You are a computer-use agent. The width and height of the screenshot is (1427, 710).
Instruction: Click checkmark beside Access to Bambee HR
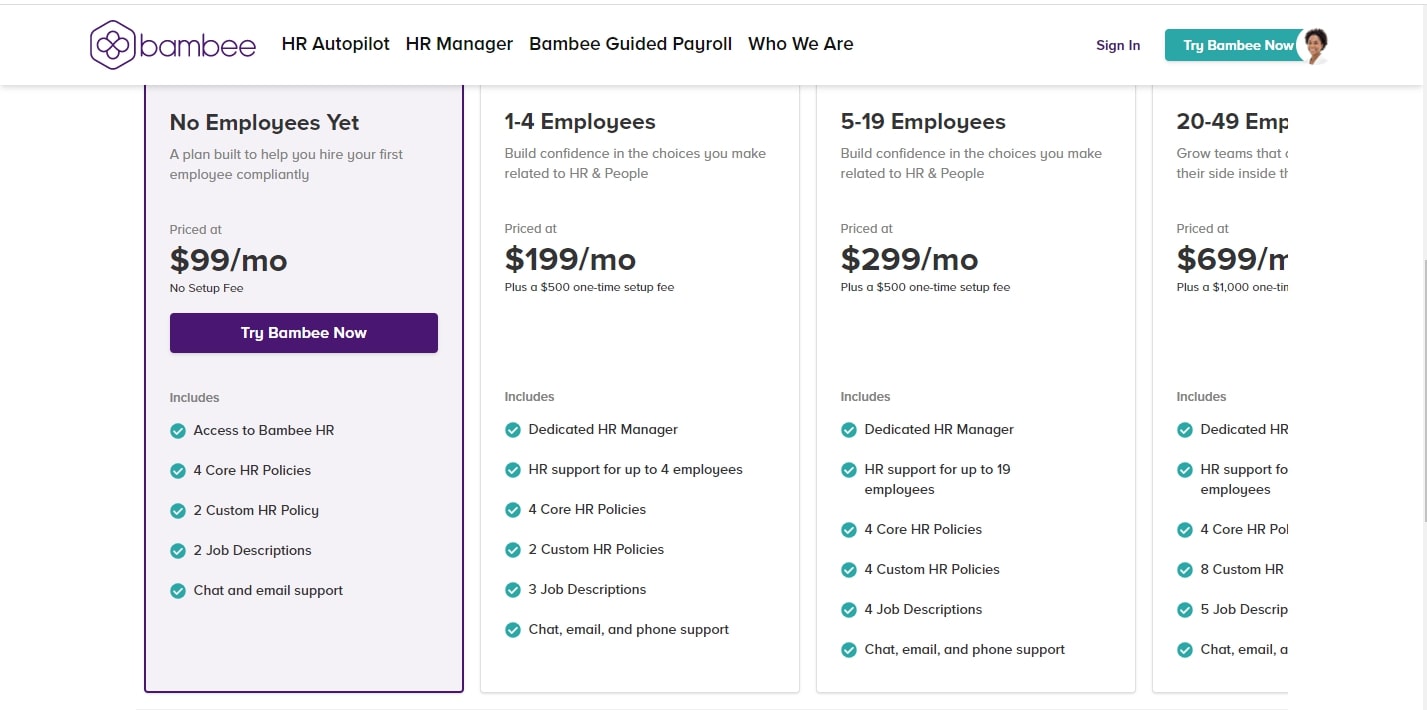(179, 430)
